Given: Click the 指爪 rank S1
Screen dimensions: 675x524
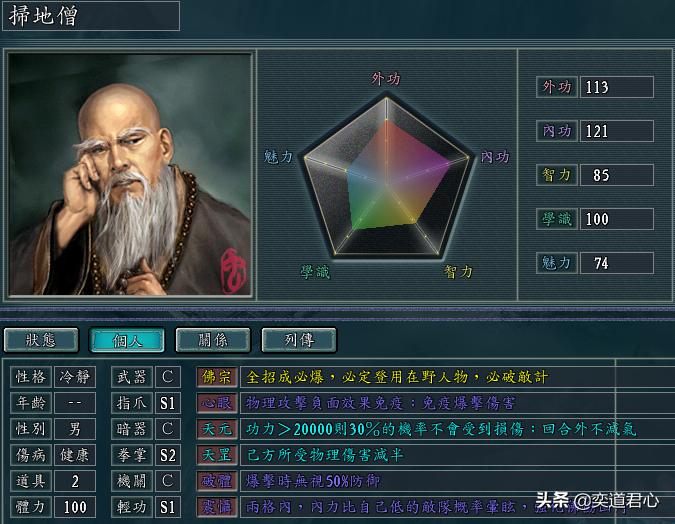Looking at the screenshot, I should [x=167, y=403].
